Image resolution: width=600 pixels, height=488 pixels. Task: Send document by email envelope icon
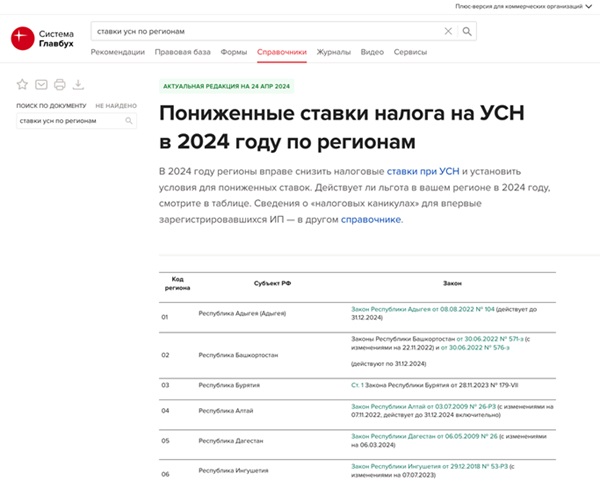coord(41,84)
